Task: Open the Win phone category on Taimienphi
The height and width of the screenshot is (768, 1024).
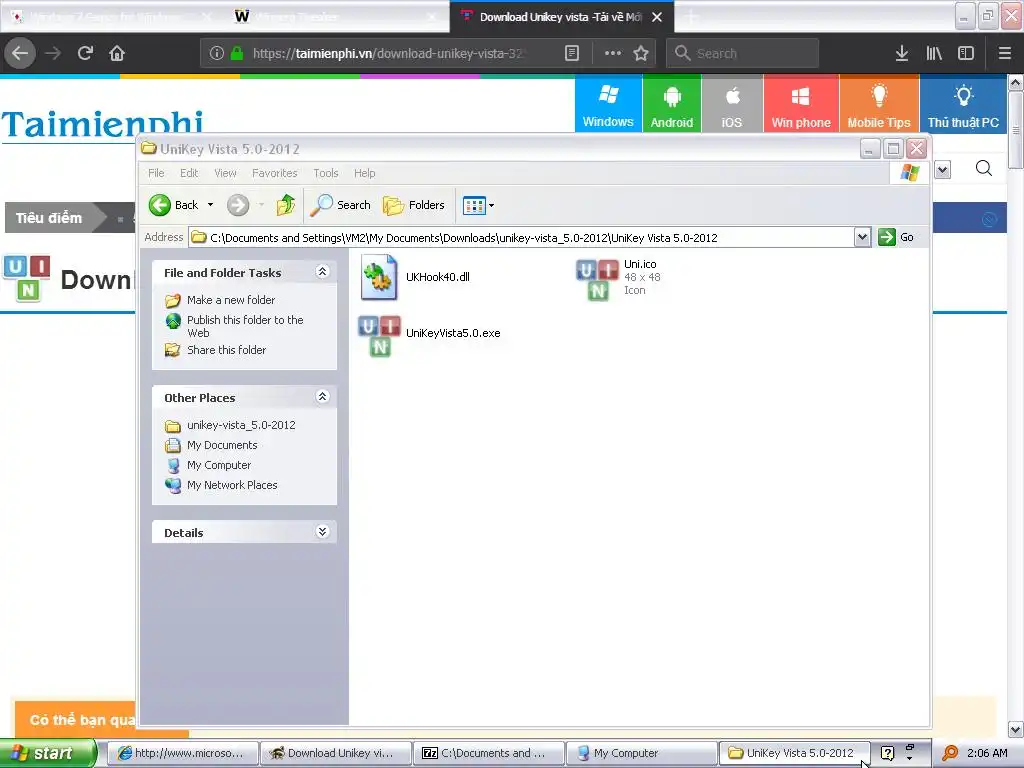Action: [801, 104]
